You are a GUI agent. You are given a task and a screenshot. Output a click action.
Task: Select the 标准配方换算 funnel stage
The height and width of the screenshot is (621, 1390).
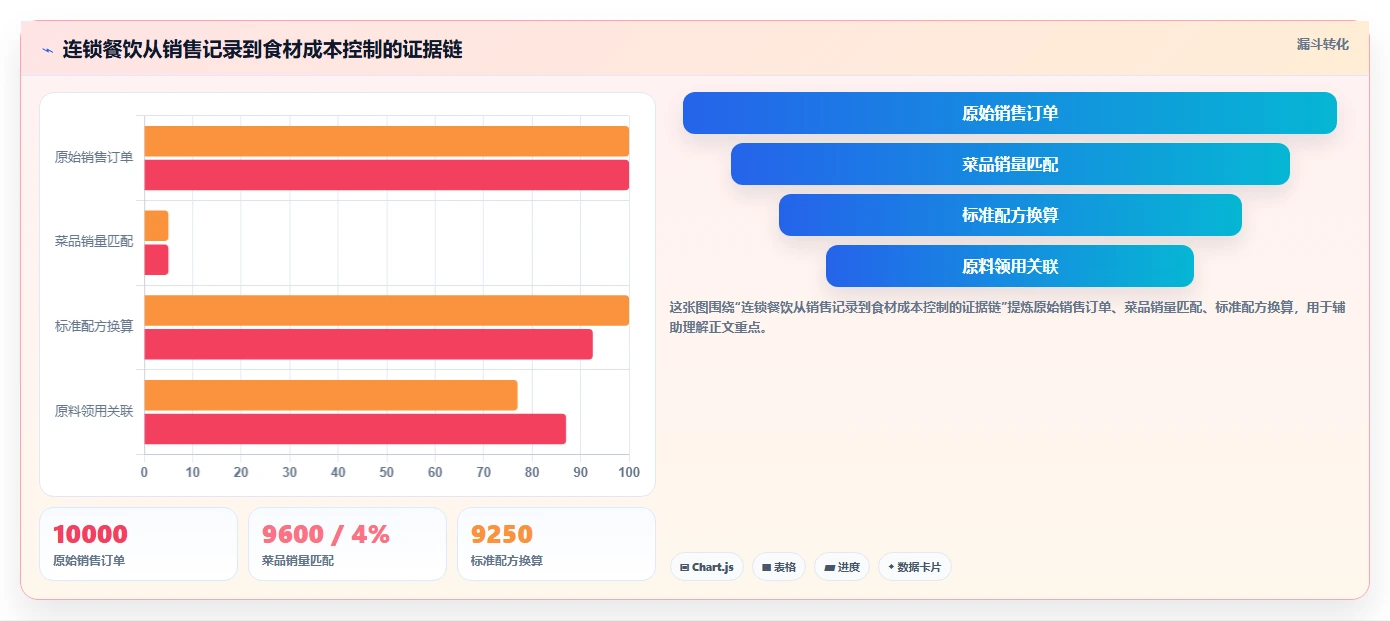pos(1010,215)
